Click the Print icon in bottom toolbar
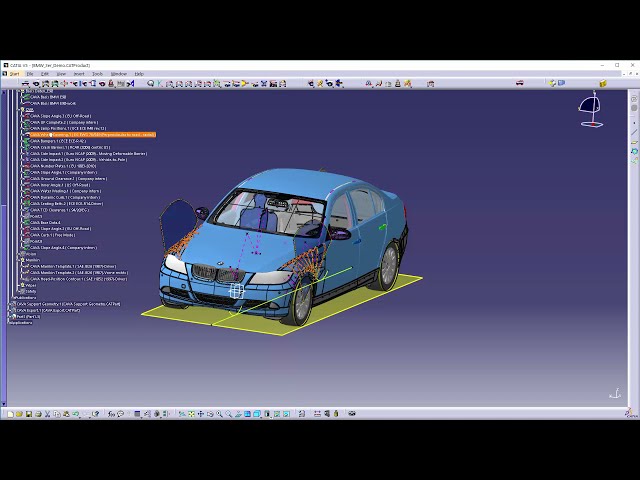Screen dimensions: 640x480 click(38, 414)
